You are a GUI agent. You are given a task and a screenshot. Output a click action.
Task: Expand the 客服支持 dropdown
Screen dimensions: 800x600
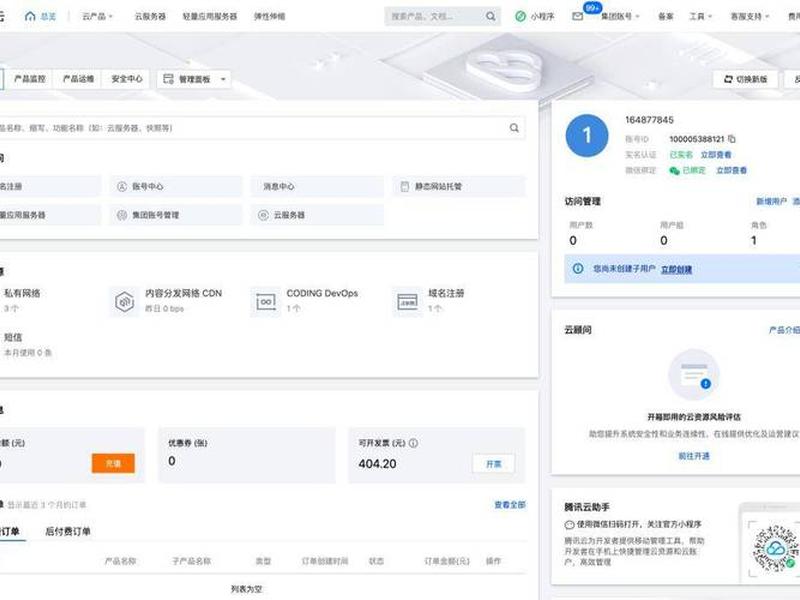[x=749, y=16]
